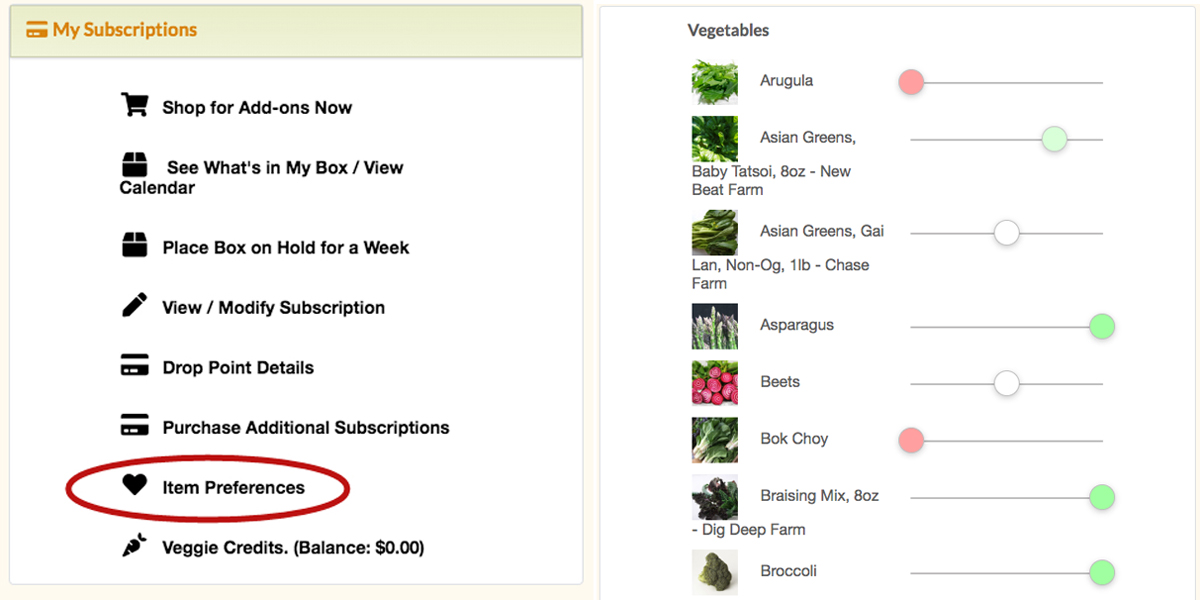Click the My Subscriptions panel header
Viewport: 1200px width, 600px height.
click(125, 30)
